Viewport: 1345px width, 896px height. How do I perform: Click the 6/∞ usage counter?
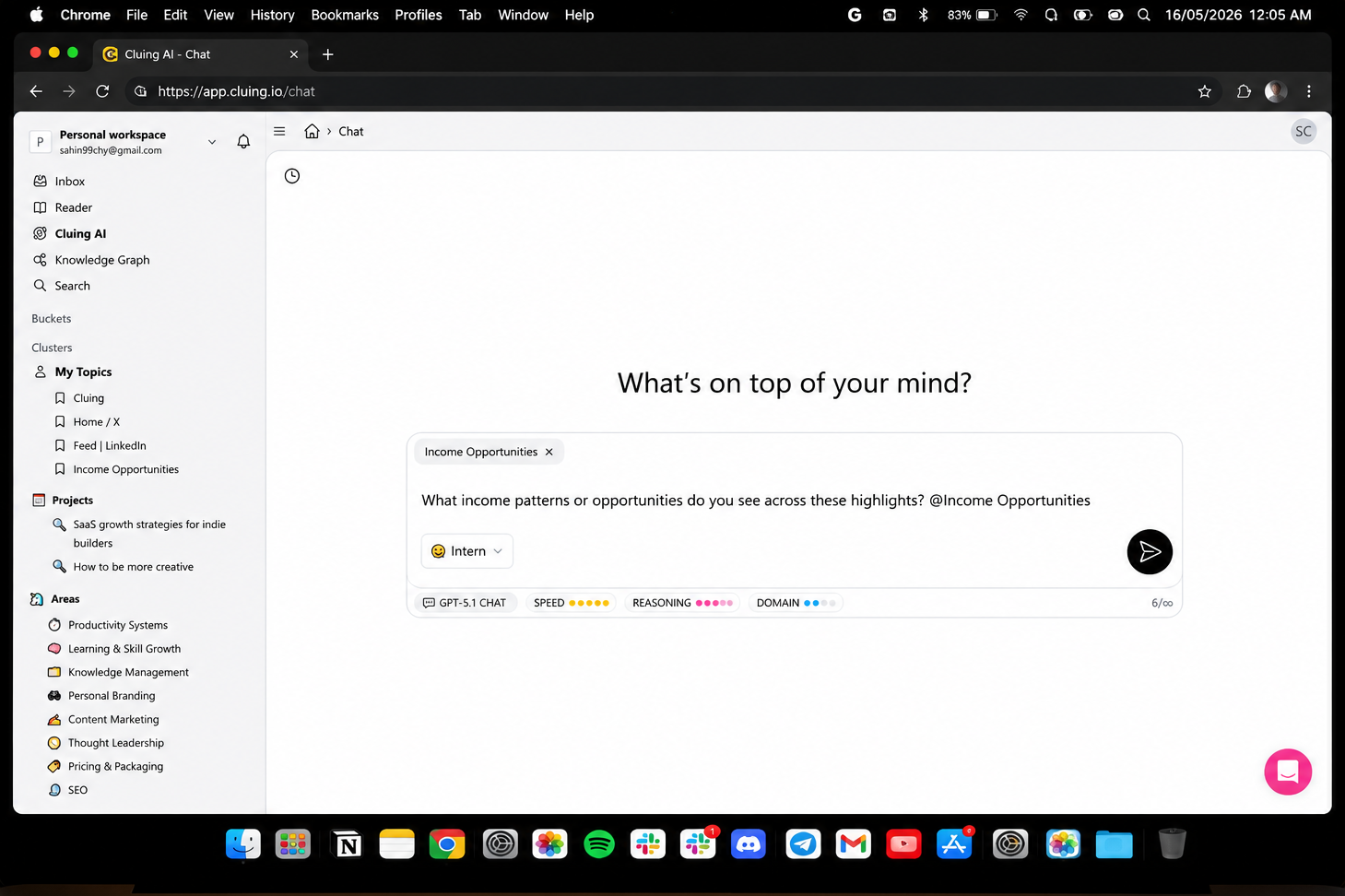pyautogui.click(x=1162, y=603)
